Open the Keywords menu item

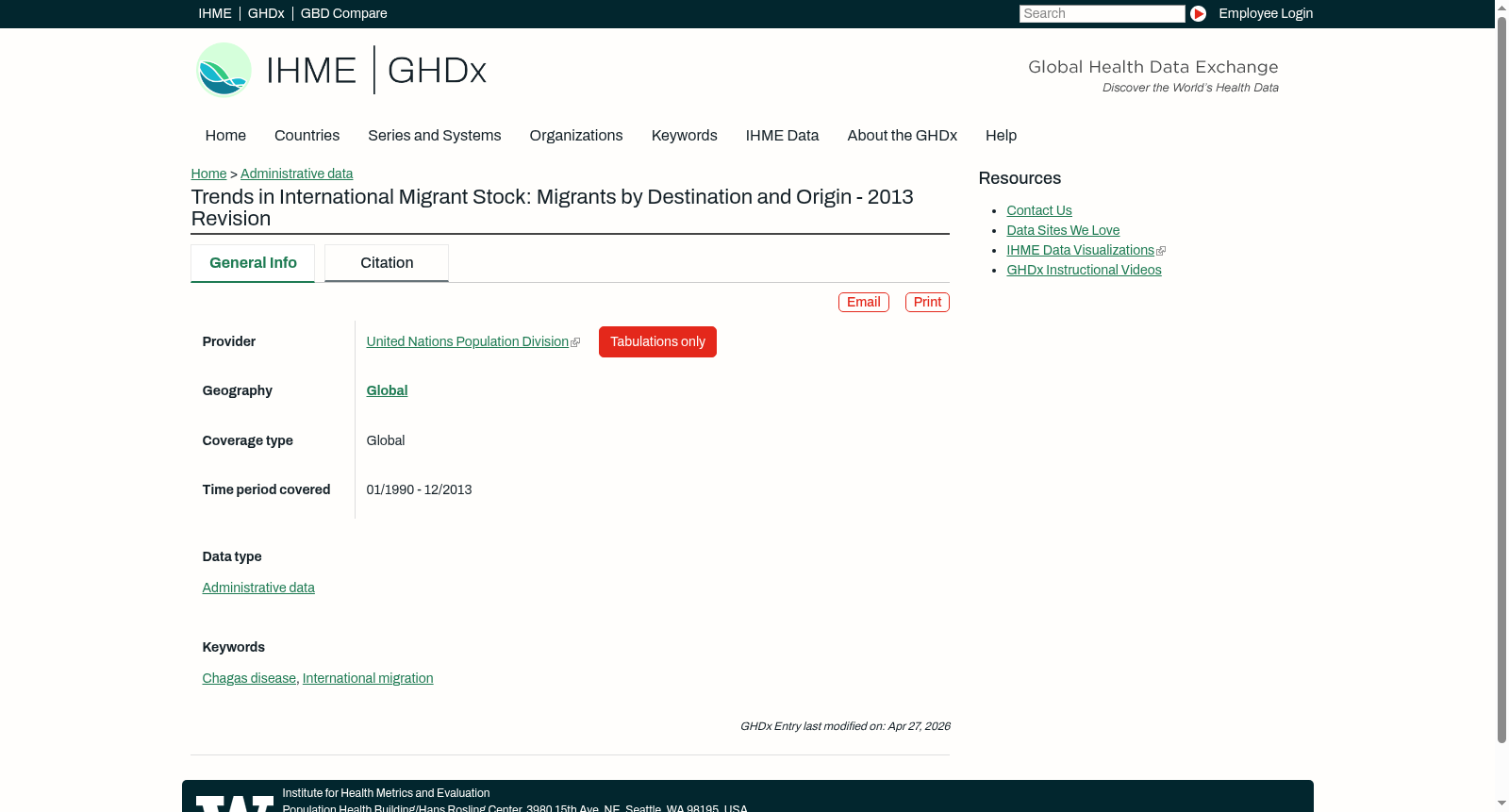[x=684, y=136]
